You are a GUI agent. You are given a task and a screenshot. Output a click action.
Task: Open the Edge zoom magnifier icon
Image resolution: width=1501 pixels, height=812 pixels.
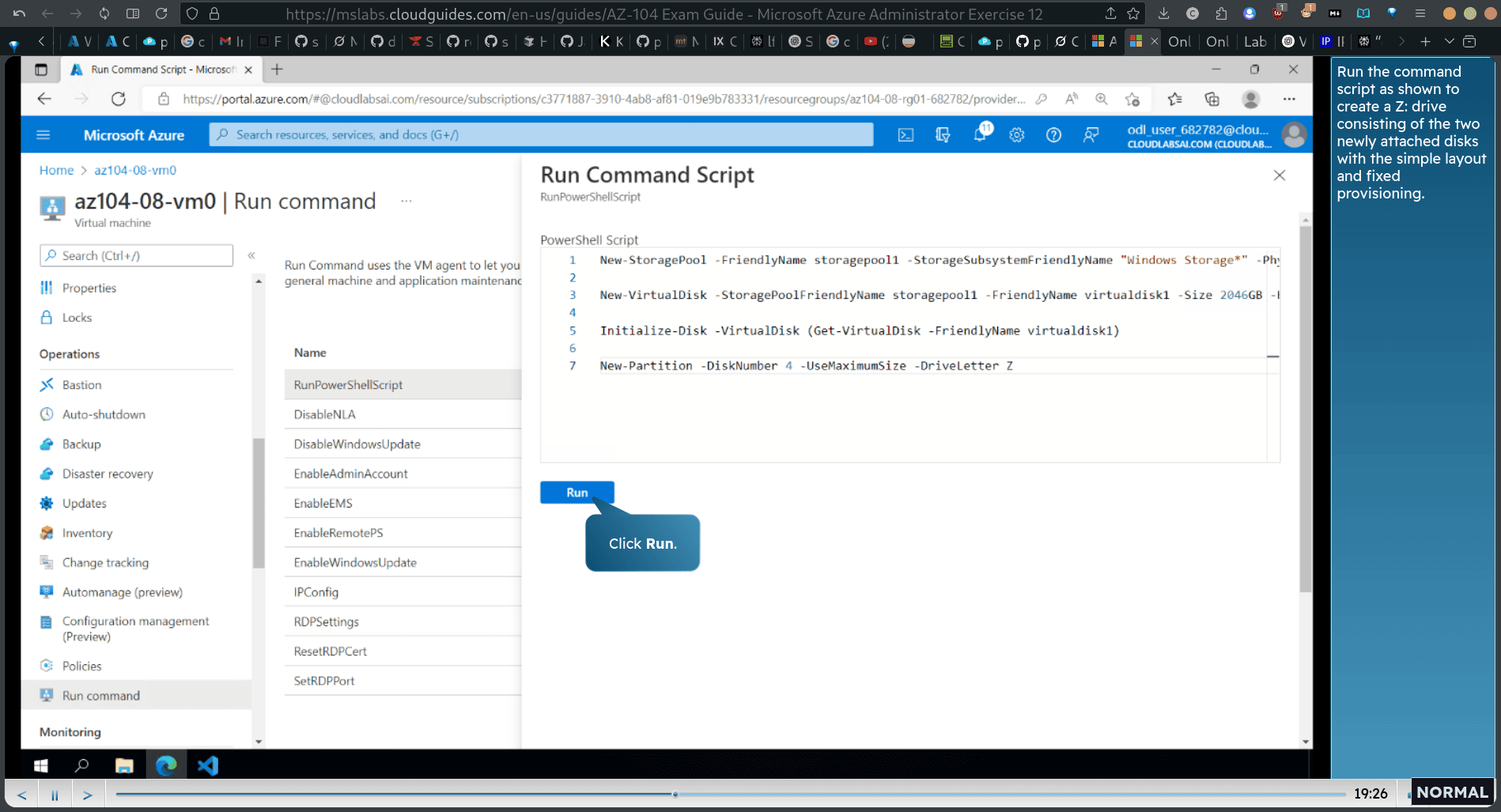(1101, 99)
